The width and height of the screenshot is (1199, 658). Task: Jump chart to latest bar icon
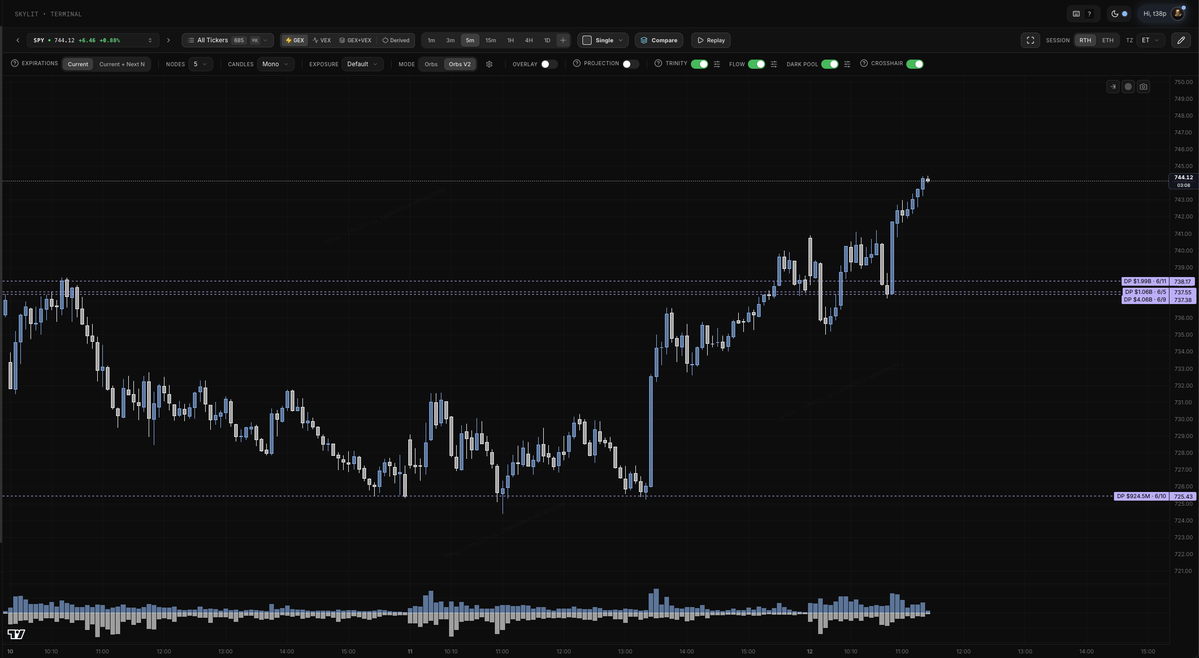[x=1113, y=86]
